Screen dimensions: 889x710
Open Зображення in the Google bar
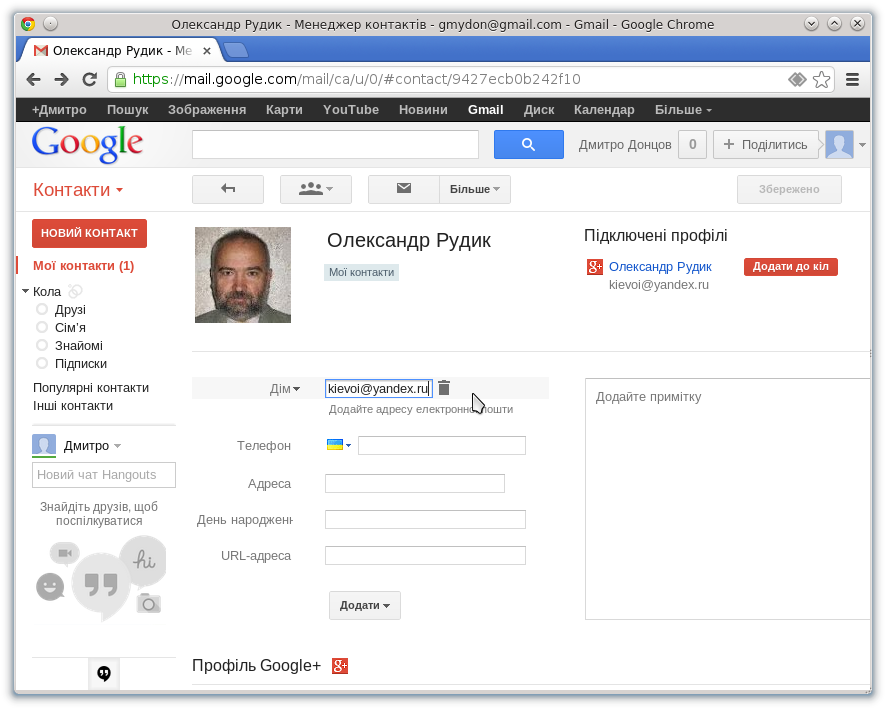coord(207,110)
